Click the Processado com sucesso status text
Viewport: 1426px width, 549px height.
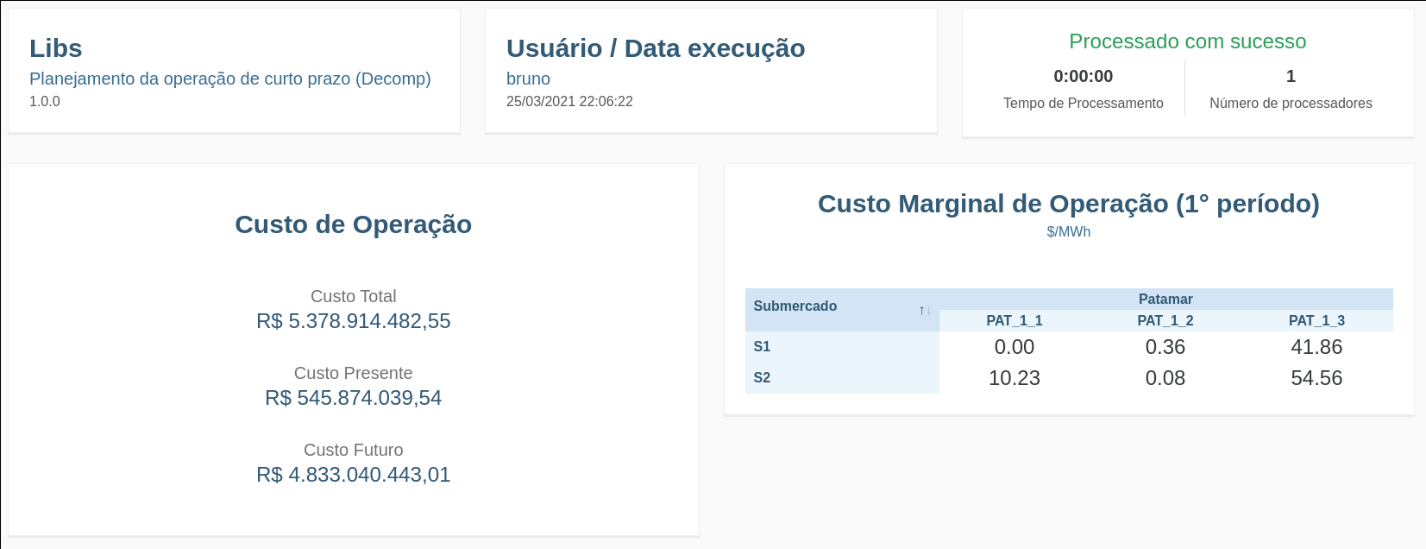(1187, 41)
